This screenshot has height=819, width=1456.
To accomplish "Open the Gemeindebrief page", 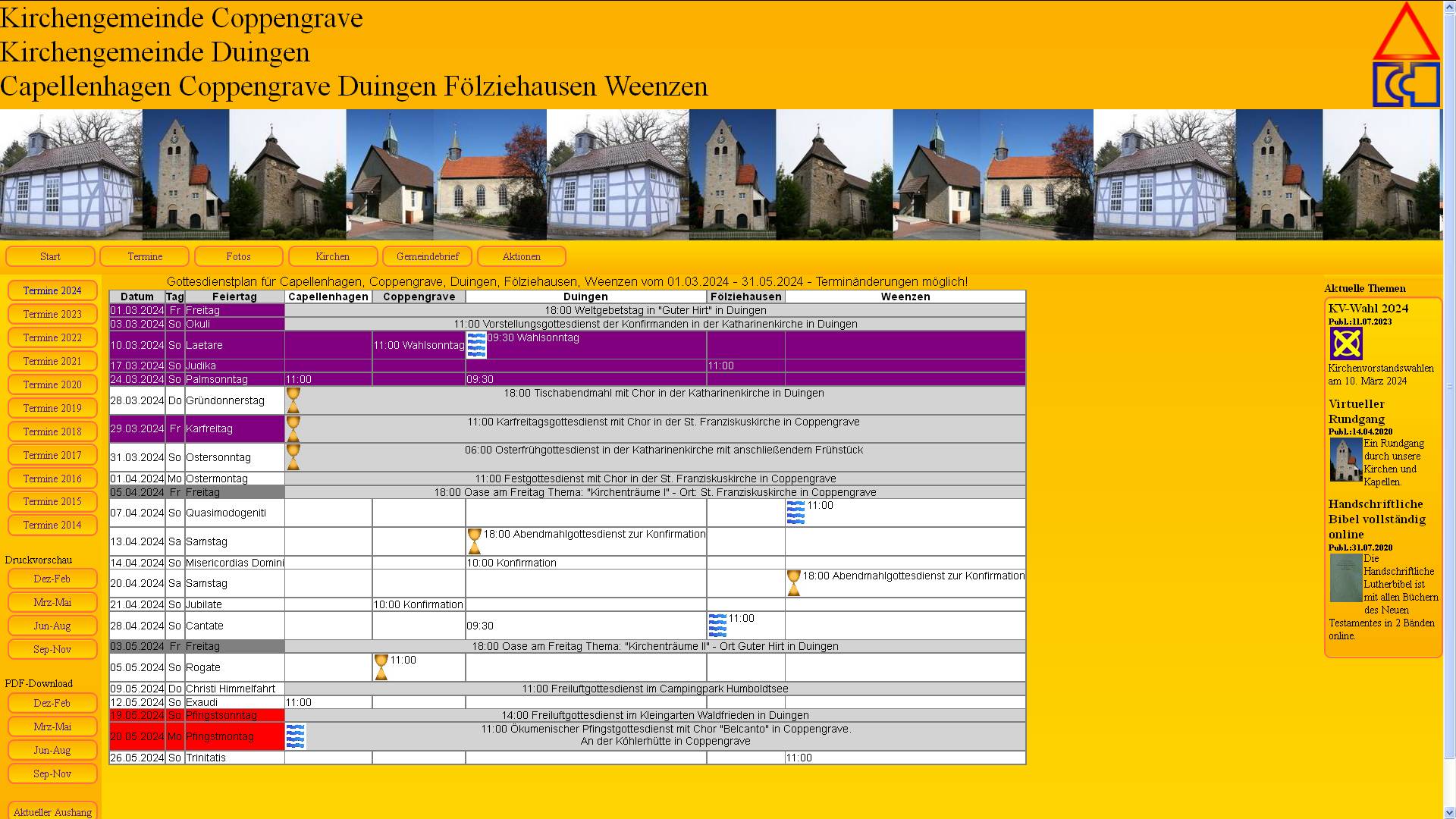I will [x=427, y=256].
